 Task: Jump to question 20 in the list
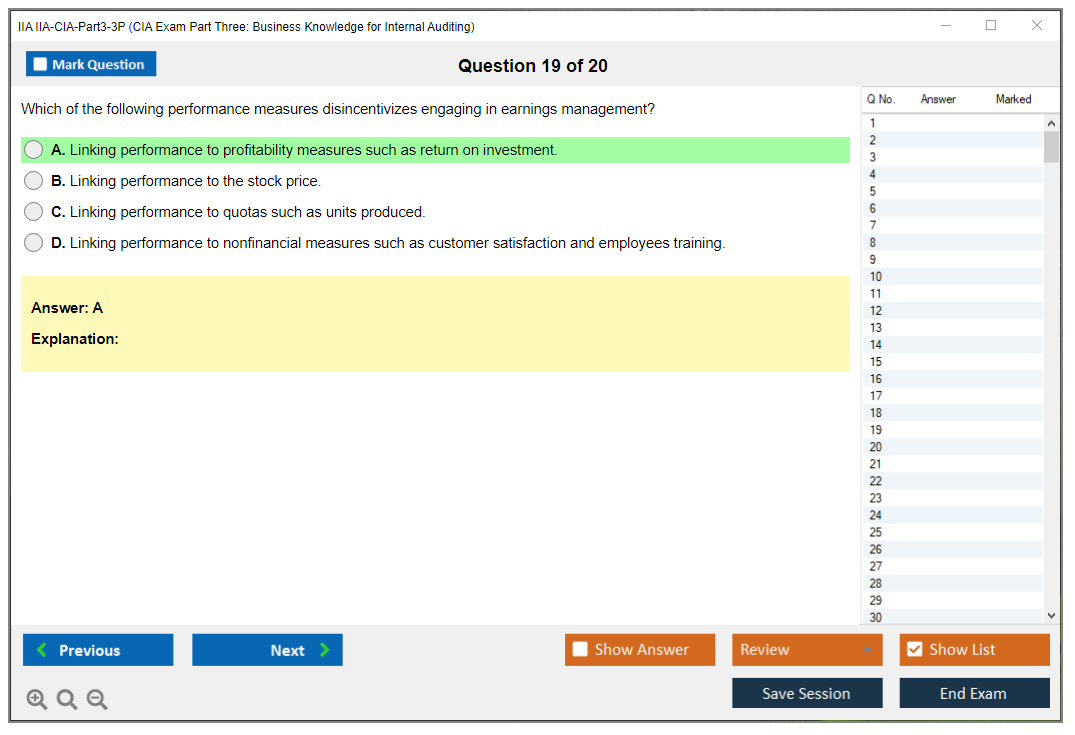click(876, 447)
